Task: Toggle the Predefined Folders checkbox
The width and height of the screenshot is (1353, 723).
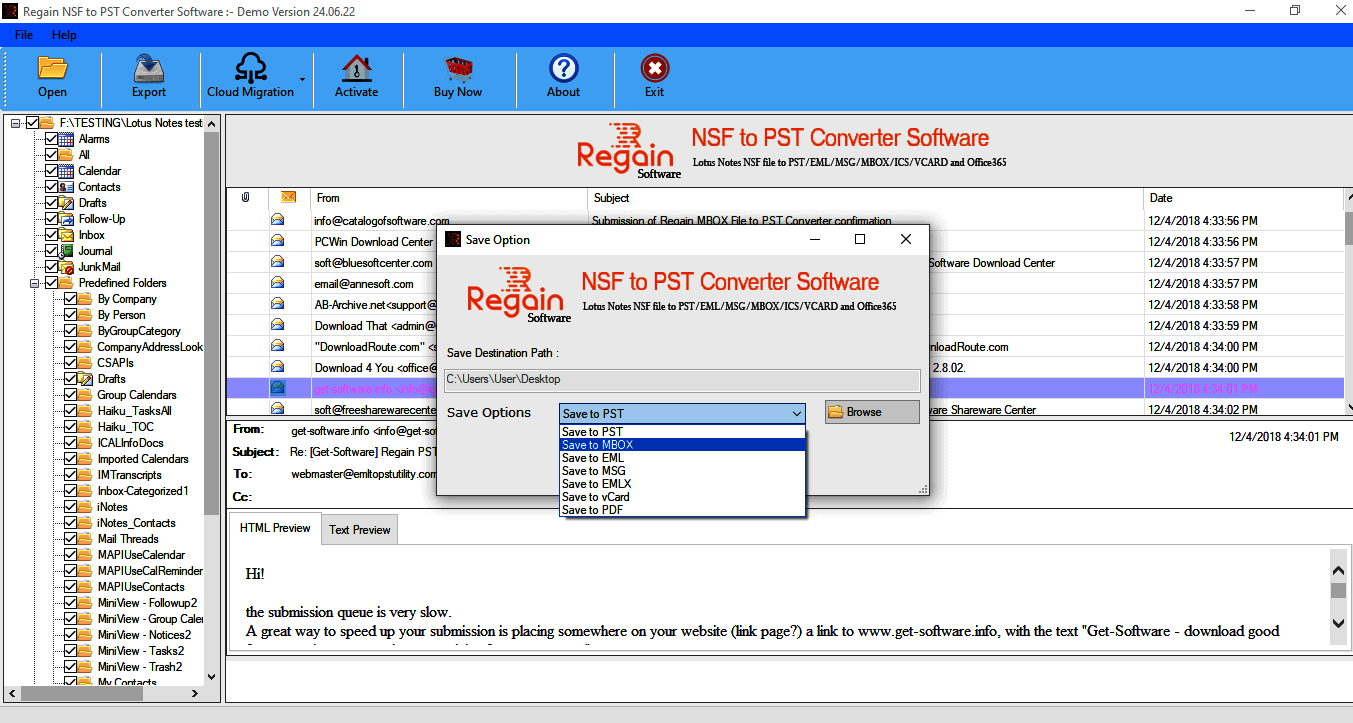Action: click(52, 283)
